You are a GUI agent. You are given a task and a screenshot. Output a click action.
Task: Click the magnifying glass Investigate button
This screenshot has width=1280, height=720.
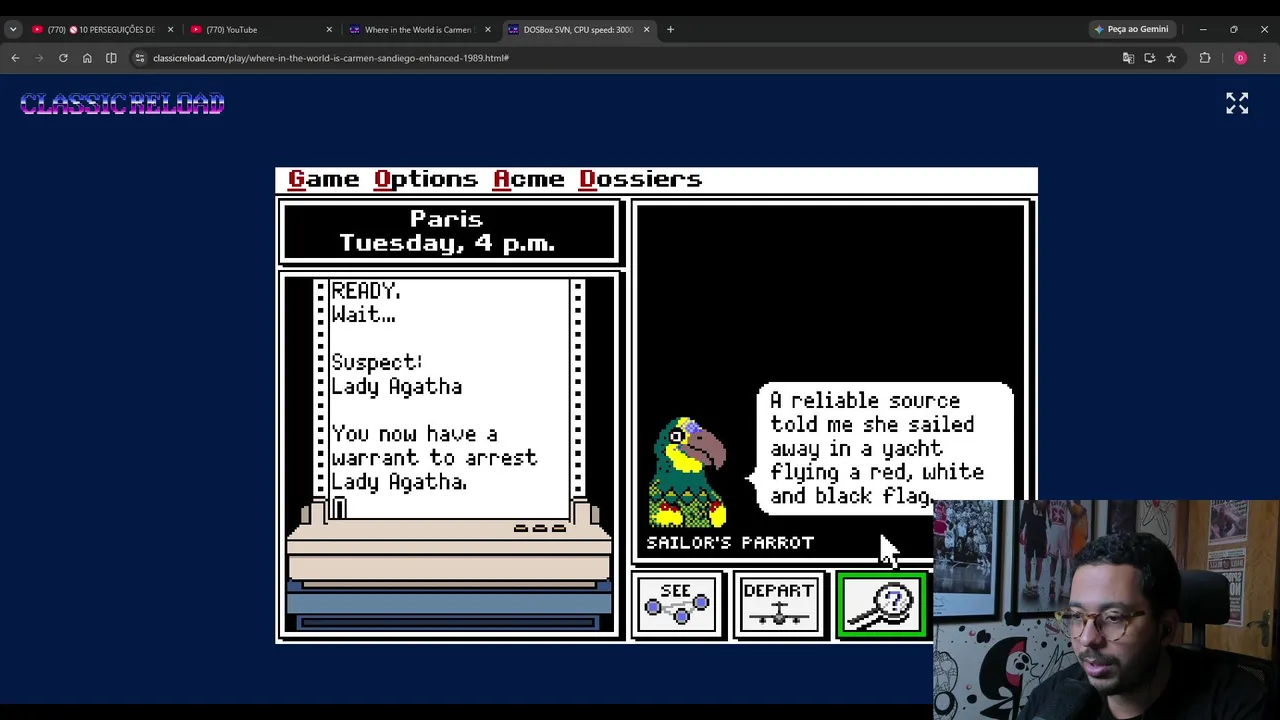[882, 604]
